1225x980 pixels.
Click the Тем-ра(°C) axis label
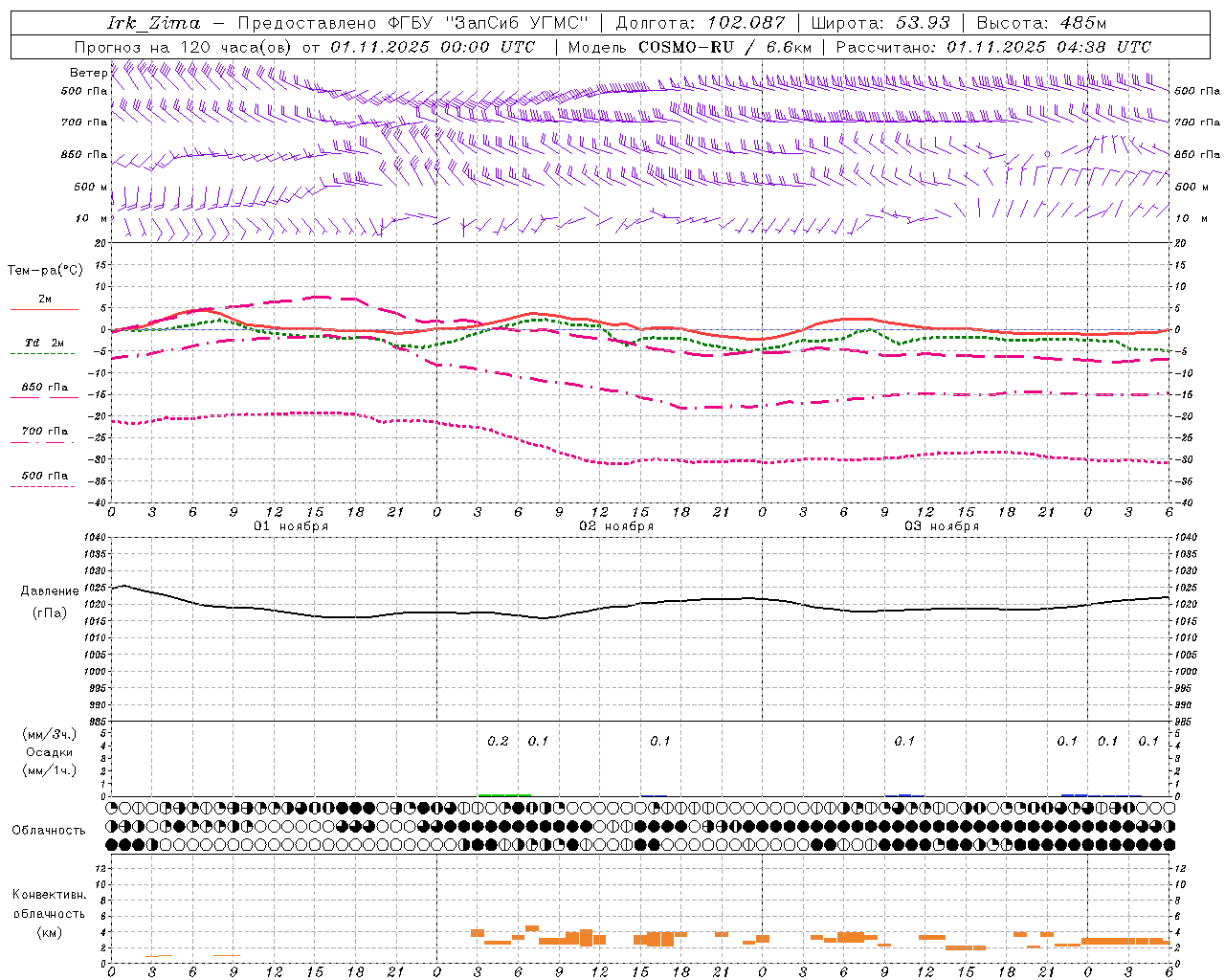45,271
